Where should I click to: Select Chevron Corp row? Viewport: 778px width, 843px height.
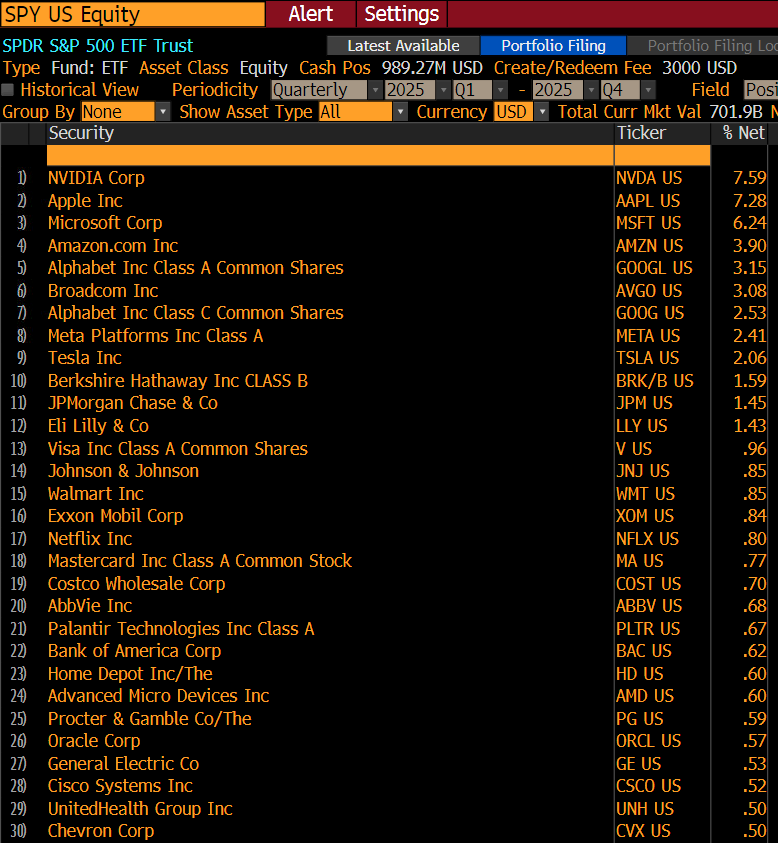[101, 831]
